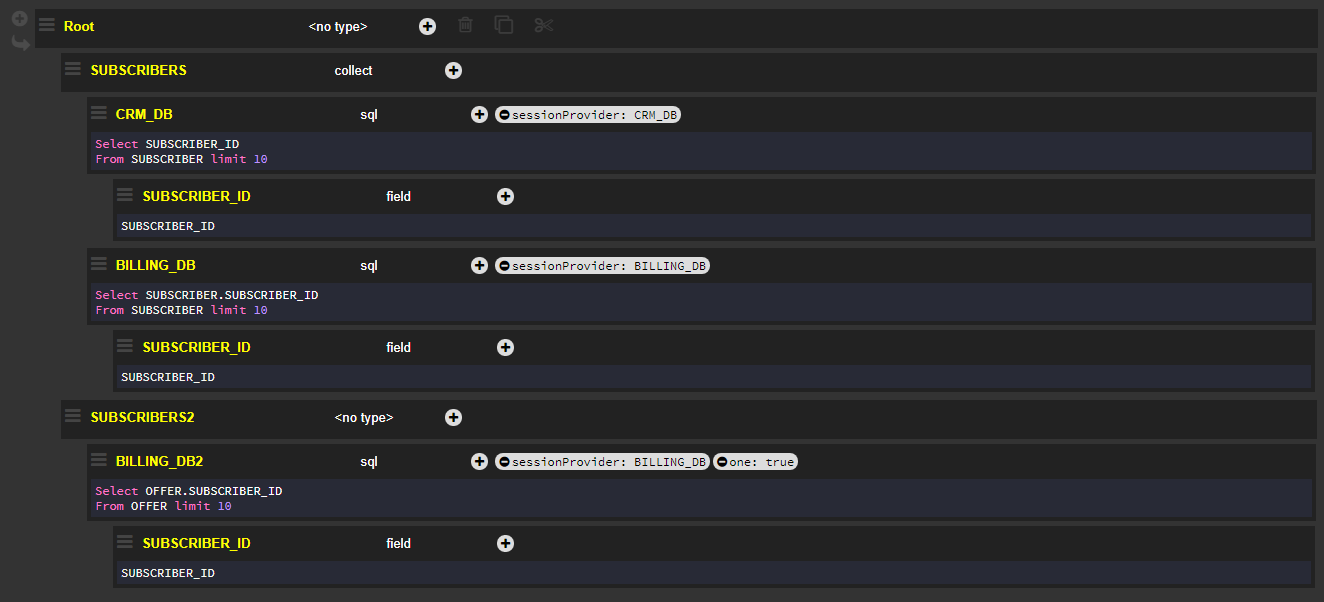Open the '<no type>' selector on SUBSCRIBERS2

click(x=363, y=418)
